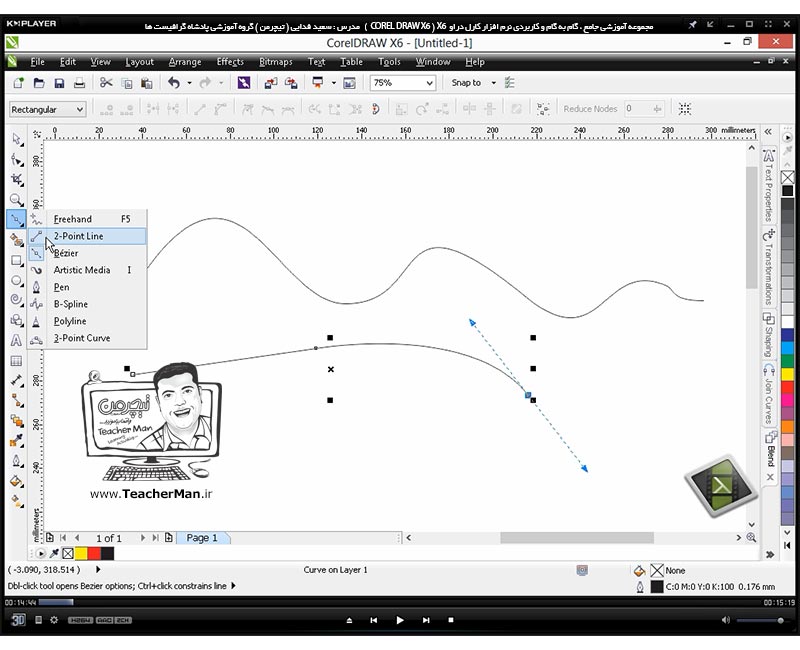This screenshot has height=650, width=800.
Task: Select the Ellipse tool
Action: [16, 281]
